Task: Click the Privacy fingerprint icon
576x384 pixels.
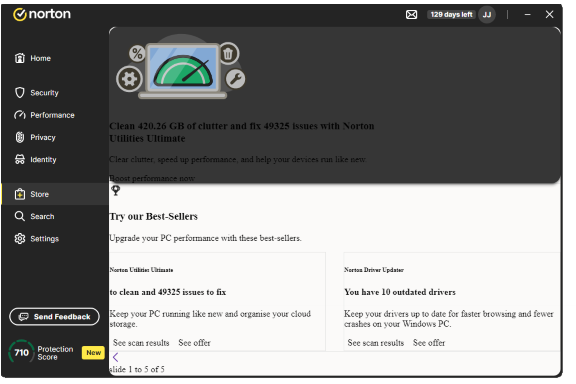Action: (20, 137)
